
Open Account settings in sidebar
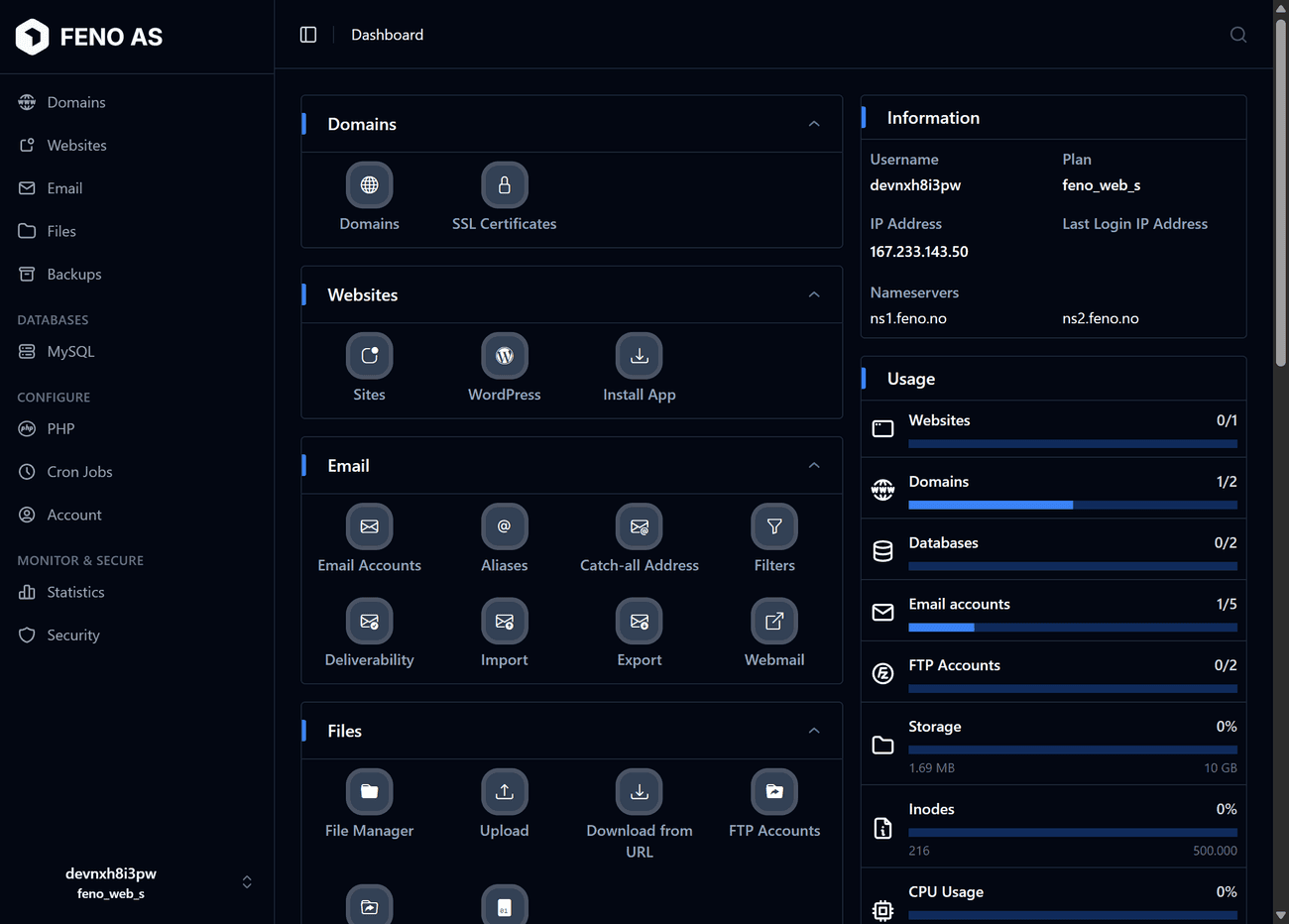(137, 516)
